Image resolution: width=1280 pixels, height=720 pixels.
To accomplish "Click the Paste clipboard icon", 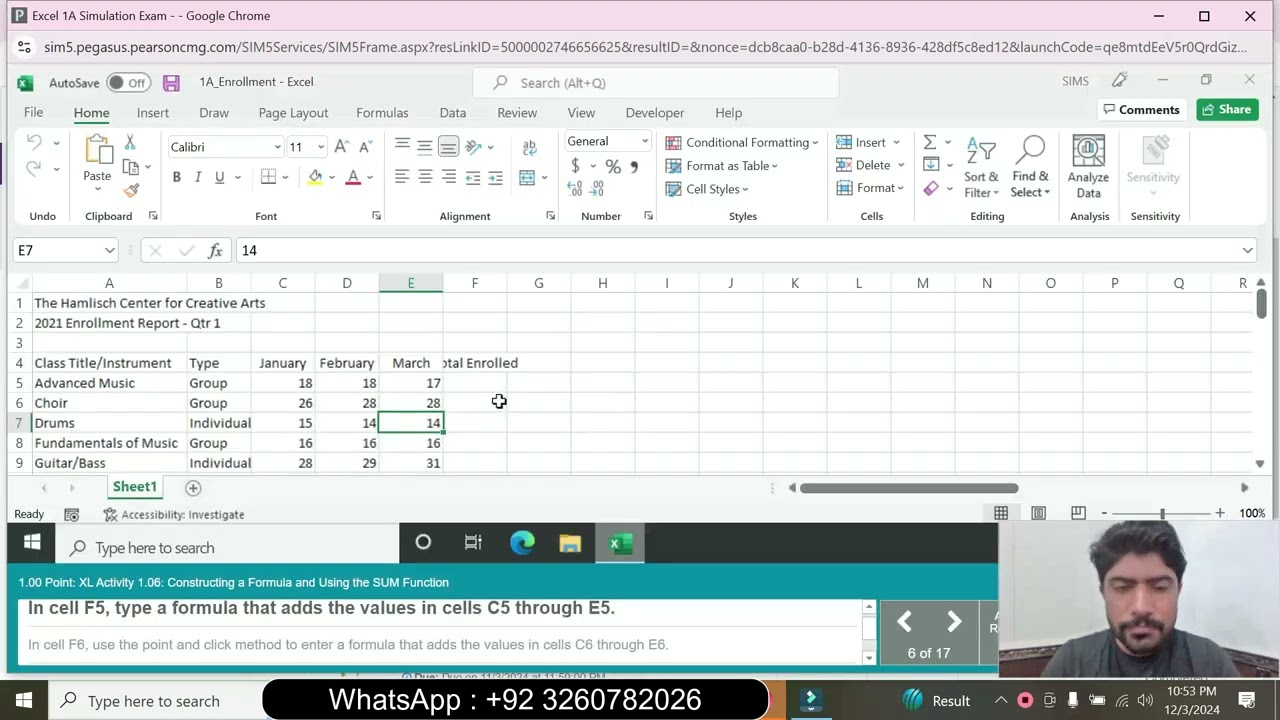I will (x=97, y=150).
